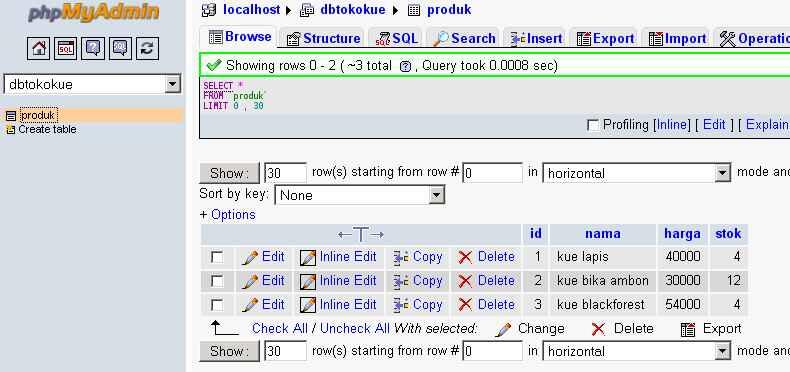Screen dimensions: 790x372
Task: Sort by the nama column header
Action: (603, 234)
